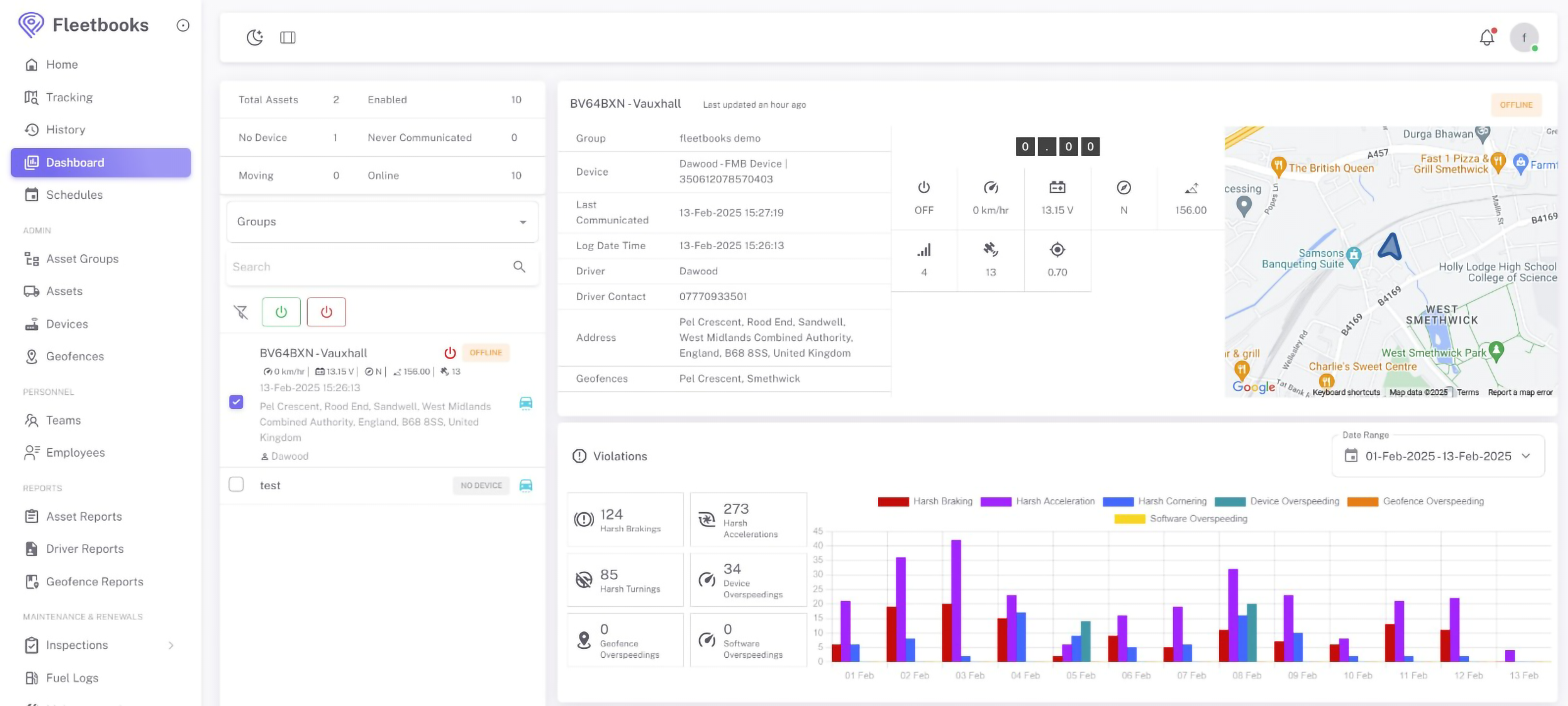The width and height of the screenshot is (1568, 706).
Task: Click the NO DEVICE badge
Action: click(x=481, y=485)
